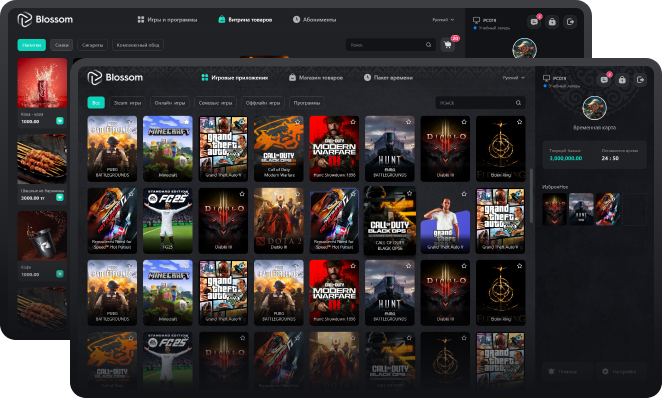
Task: Click the Blossom logo in front window
Action: (x=115, y=78)
